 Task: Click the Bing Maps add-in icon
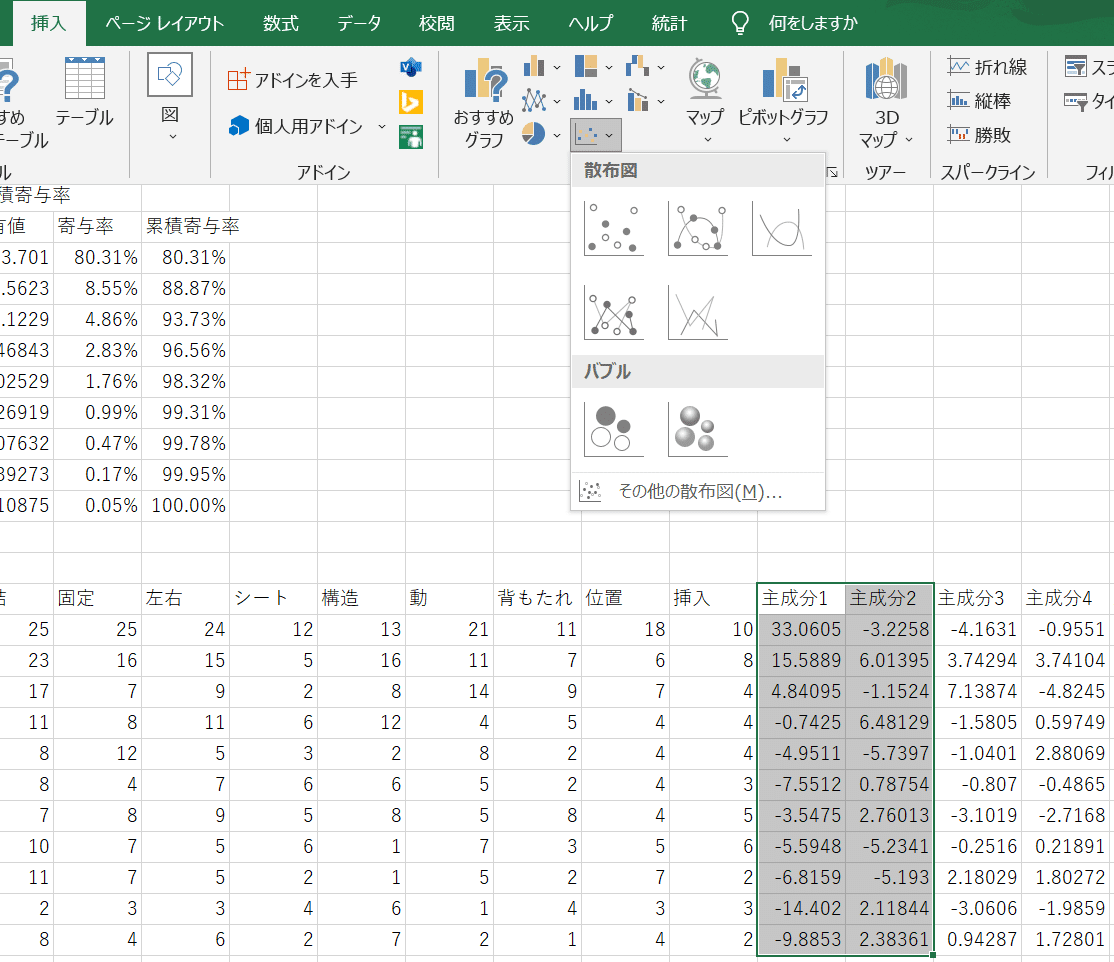(x=411, y=102)
